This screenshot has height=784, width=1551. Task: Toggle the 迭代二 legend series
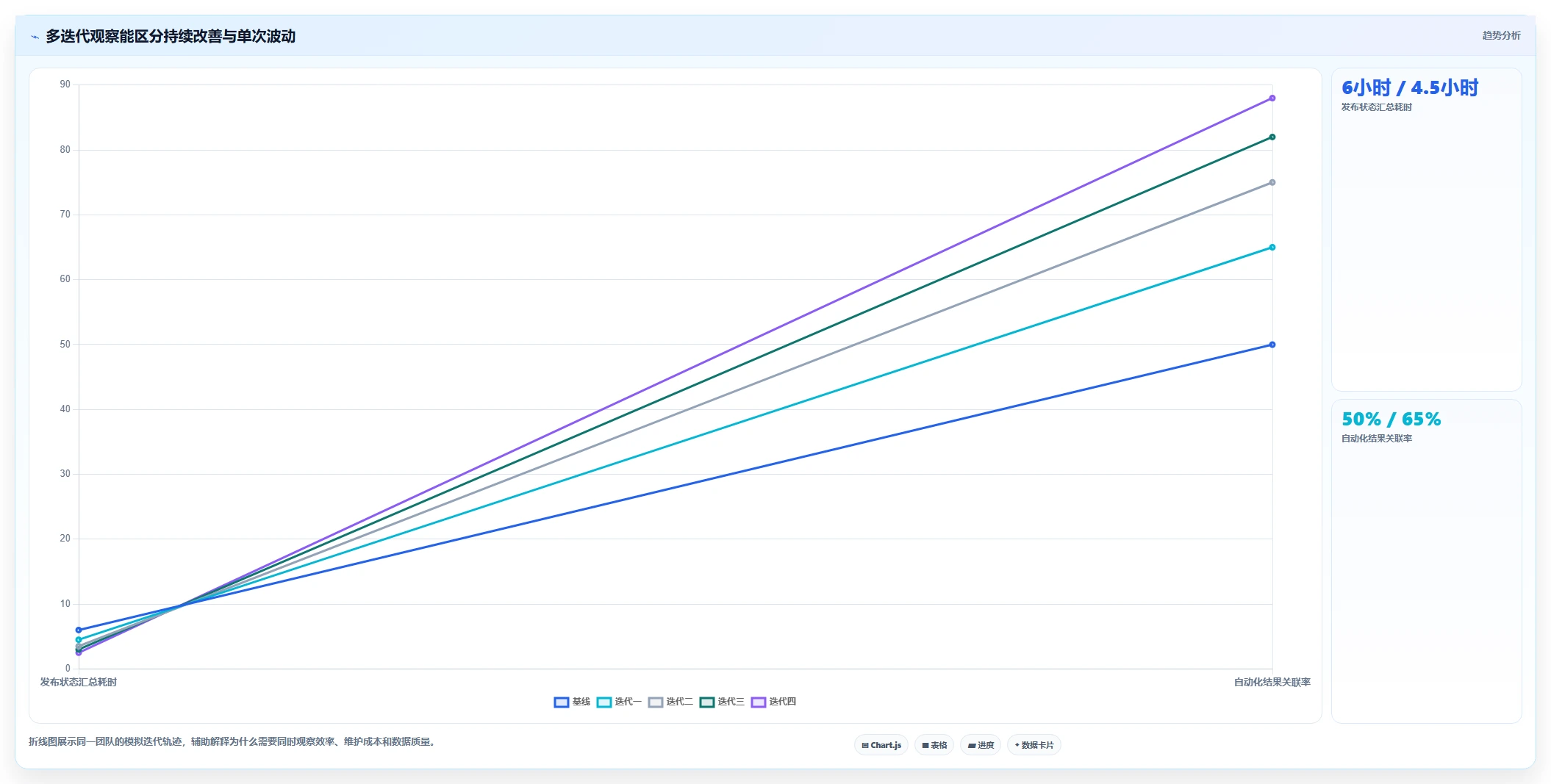click(x=670, y=702)
